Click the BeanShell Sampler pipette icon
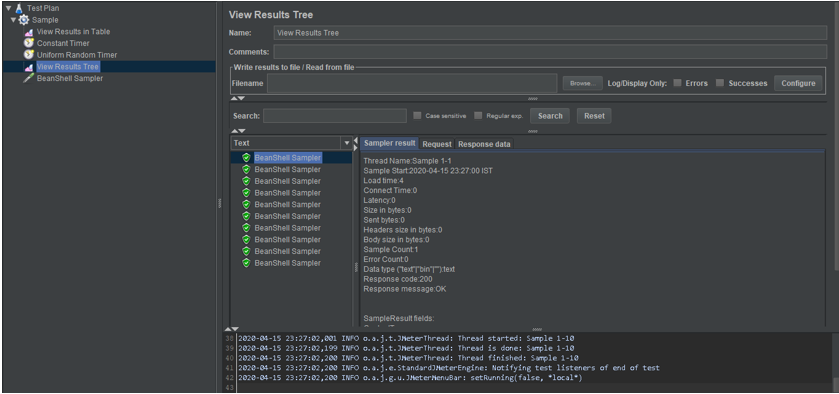 pyautogui.click(x=29, y=79)
